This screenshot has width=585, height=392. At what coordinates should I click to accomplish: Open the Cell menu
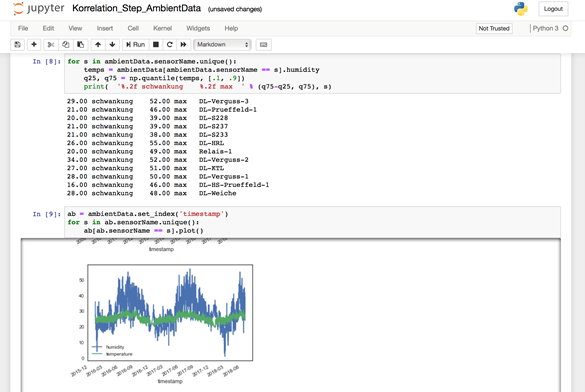coord(133,28)
